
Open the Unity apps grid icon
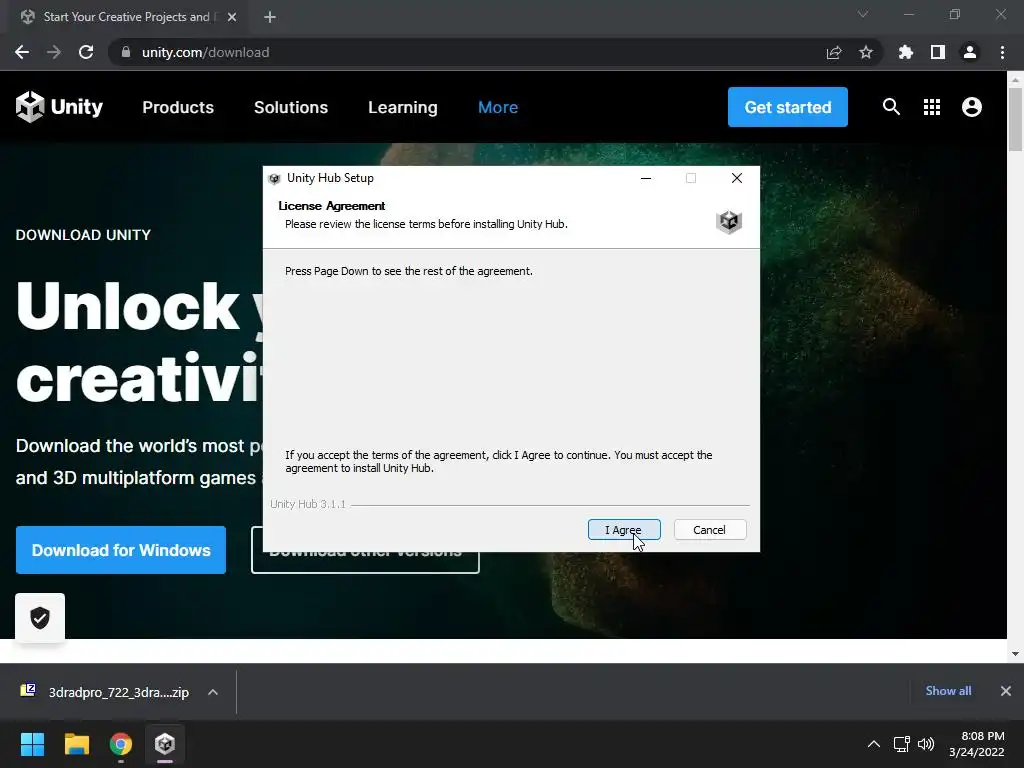(x=932, y=107)
